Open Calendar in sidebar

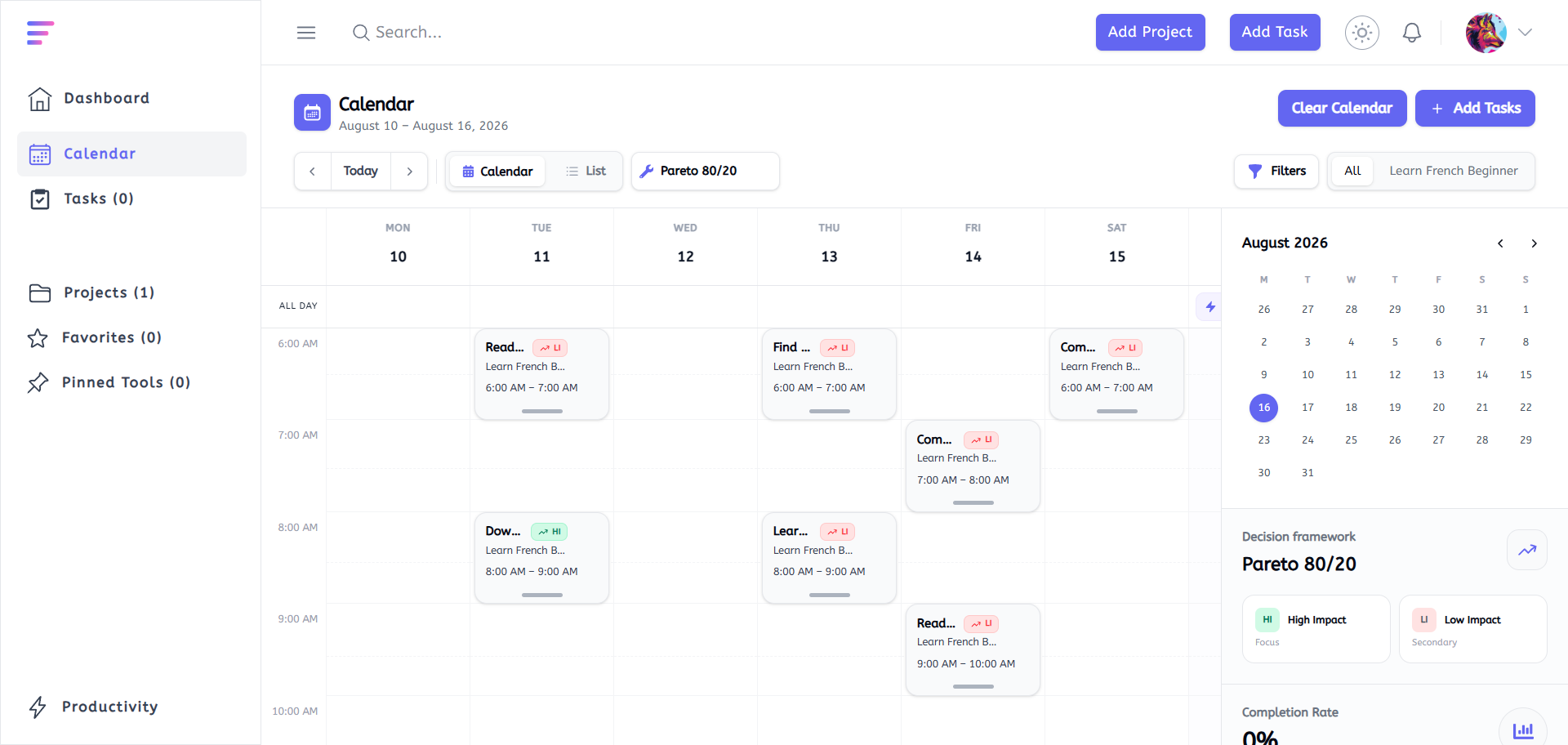[131, 154]
